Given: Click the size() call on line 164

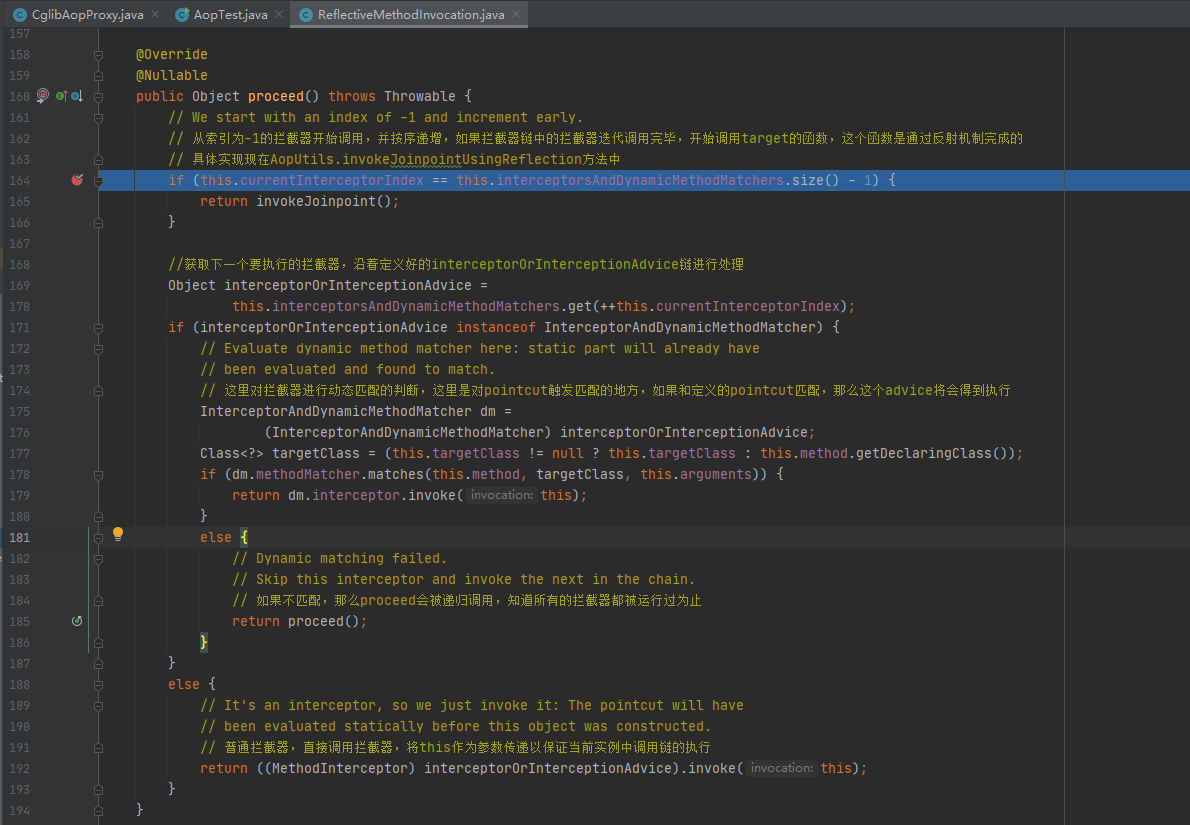Looking at the screenshot, I should click(x=815, y=180).
